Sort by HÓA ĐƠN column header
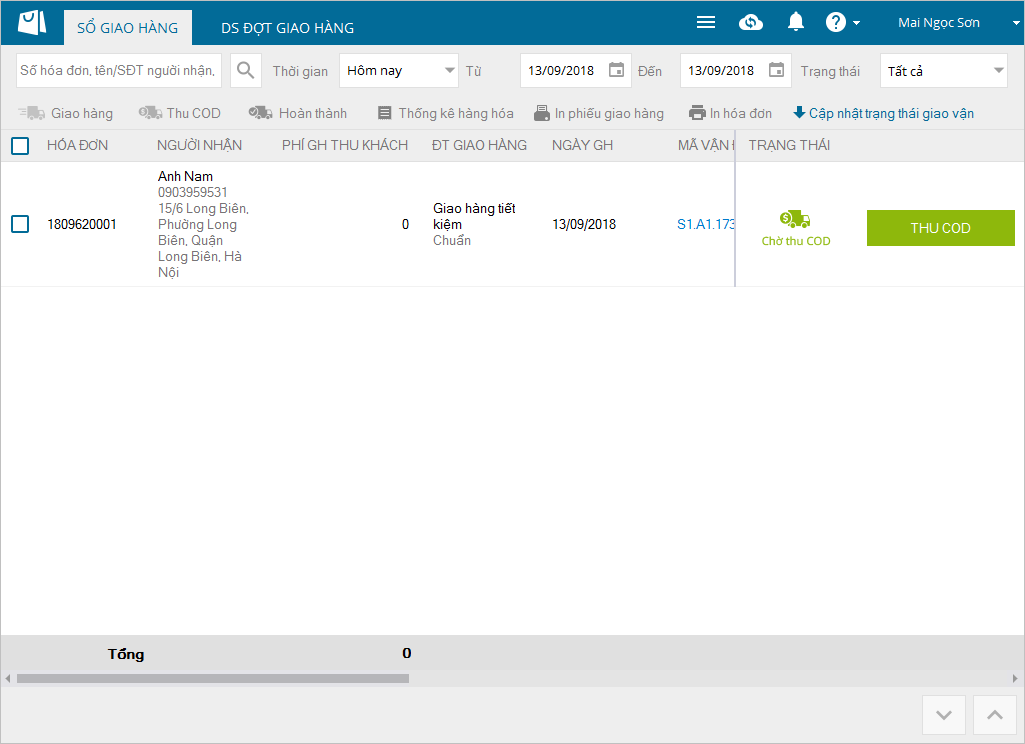1025x744 pixels. coord(78,145)
